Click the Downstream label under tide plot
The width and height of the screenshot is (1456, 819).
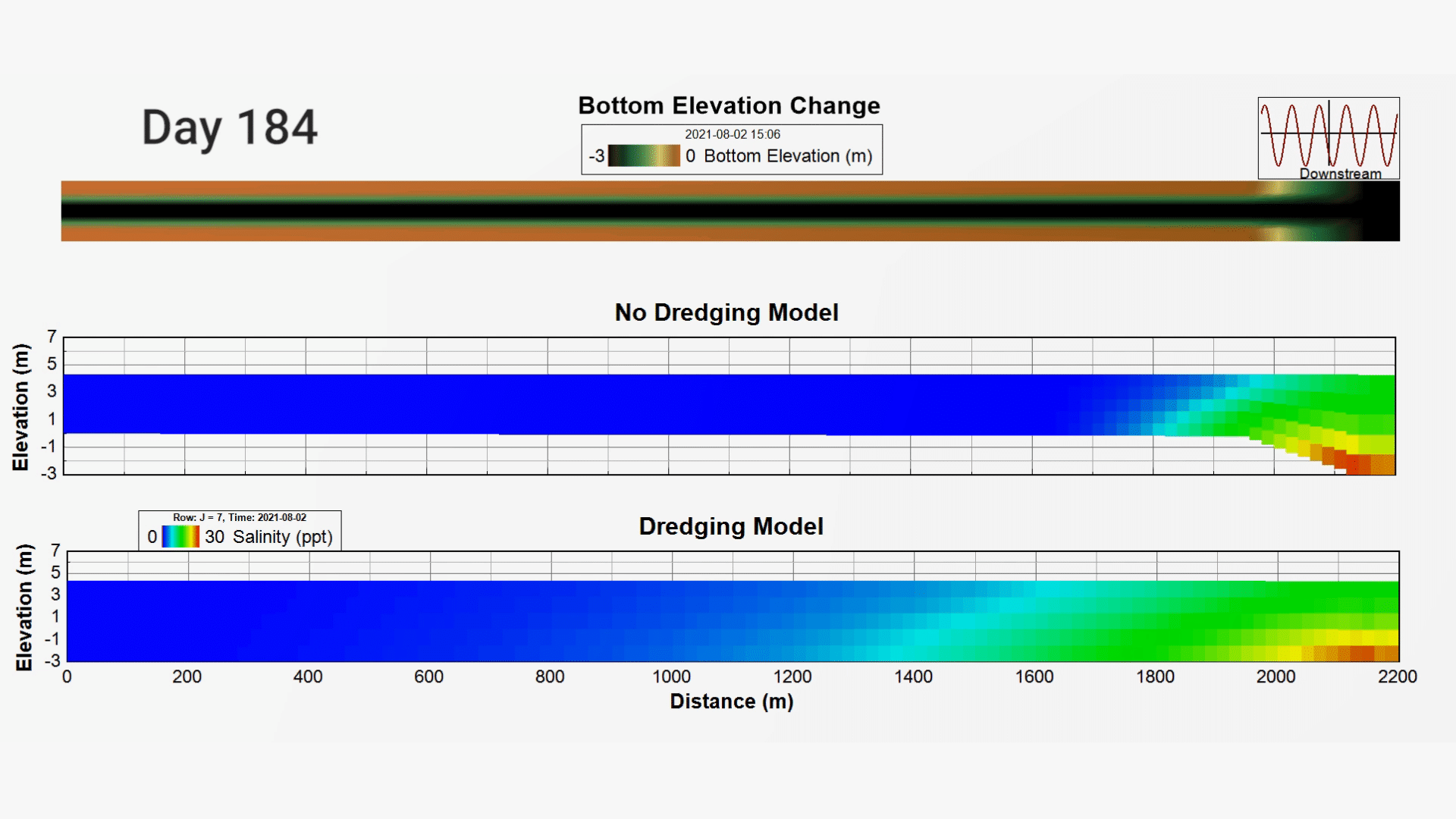pyautogui.click(x=1340, y=174)
